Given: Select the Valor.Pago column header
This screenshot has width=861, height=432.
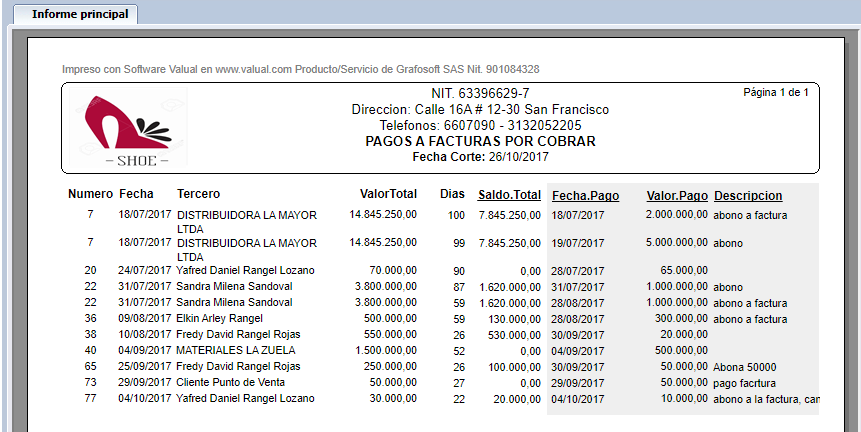Looking at the screenshot, I should [676, 196].
